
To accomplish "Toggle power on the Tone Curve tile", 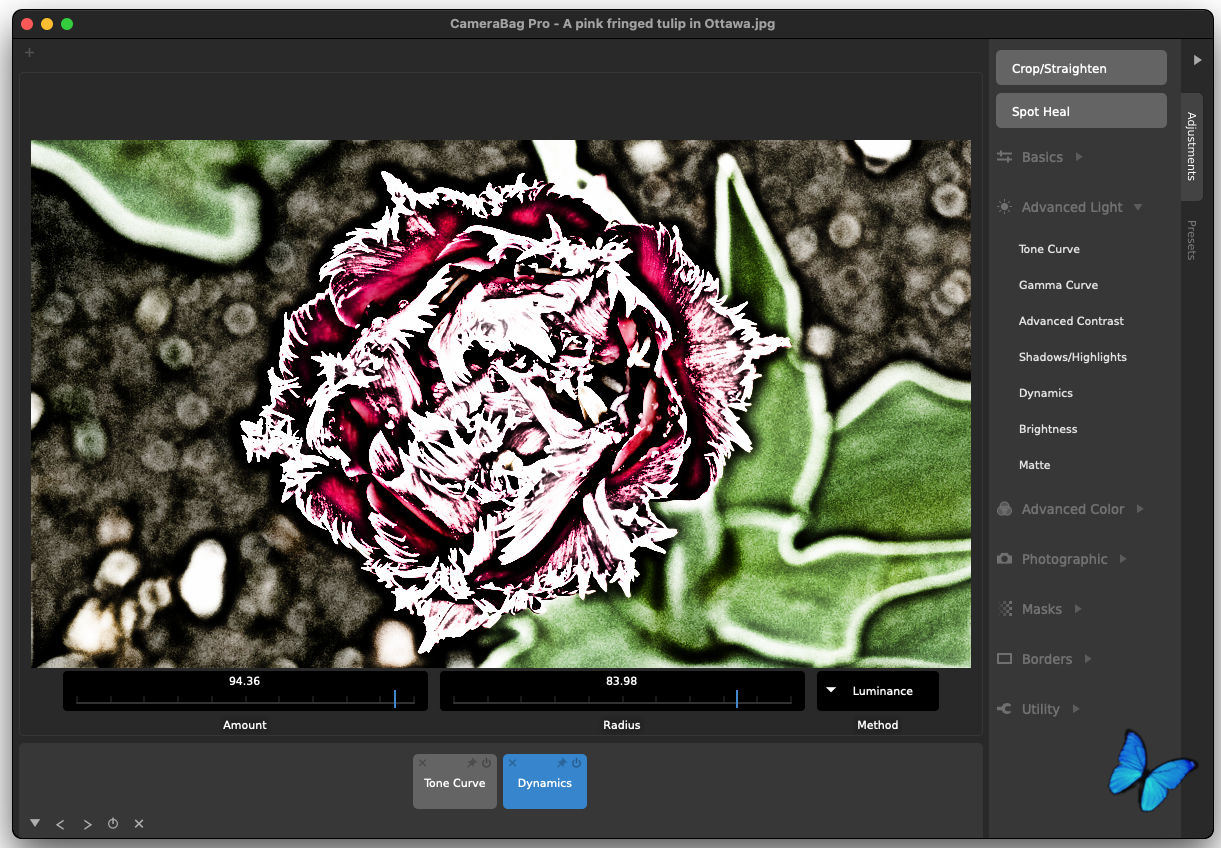I will pos(487,763).
